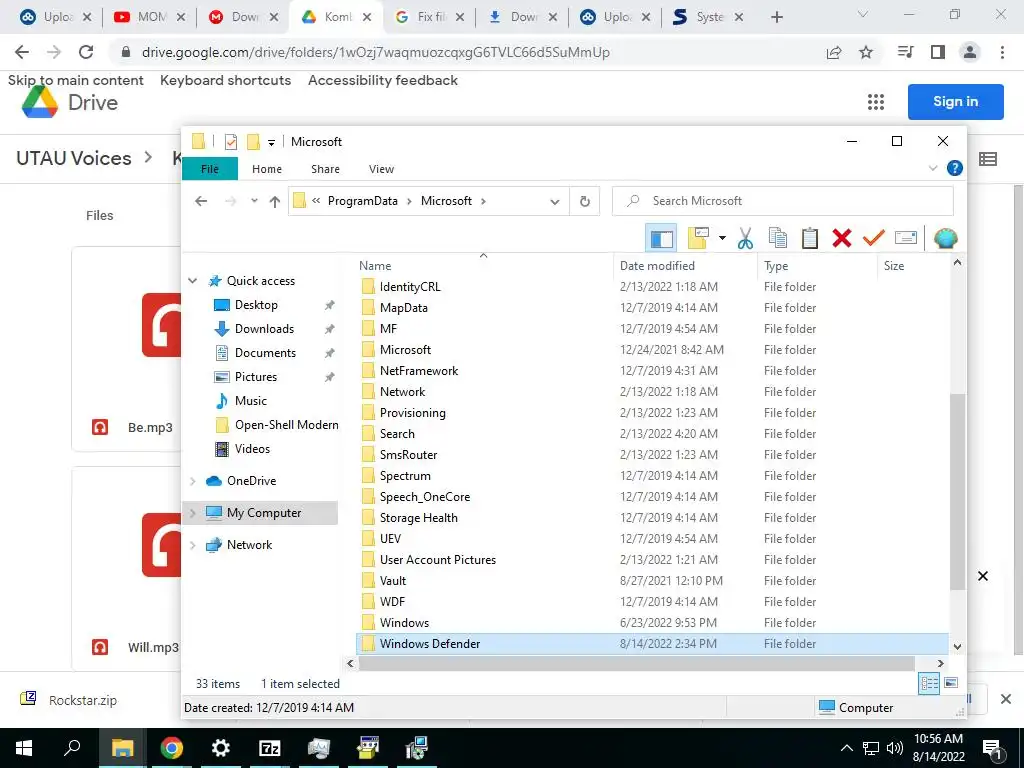Click the share page icon in Chrome

[x=834, y=53]
